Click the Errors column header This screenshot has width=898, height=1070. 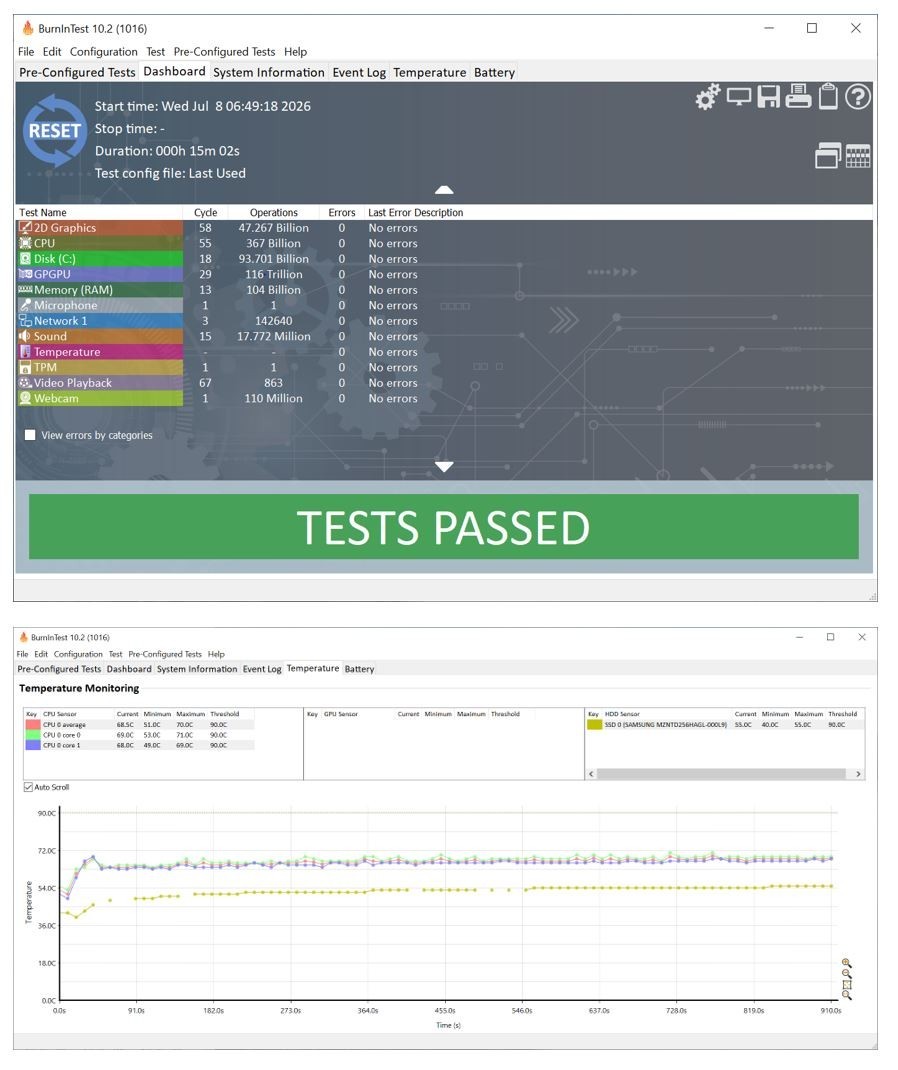(x=342, y=213)
